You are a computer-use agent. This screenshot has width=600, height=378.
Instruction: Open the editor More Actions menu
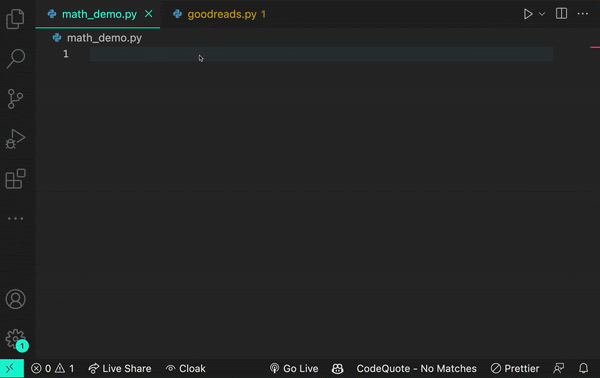(583, 14)
